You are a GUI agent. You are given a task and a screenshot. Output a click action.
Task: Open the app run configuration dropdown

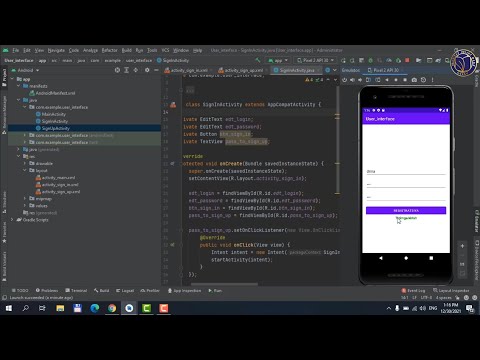(x=278, y=60)
